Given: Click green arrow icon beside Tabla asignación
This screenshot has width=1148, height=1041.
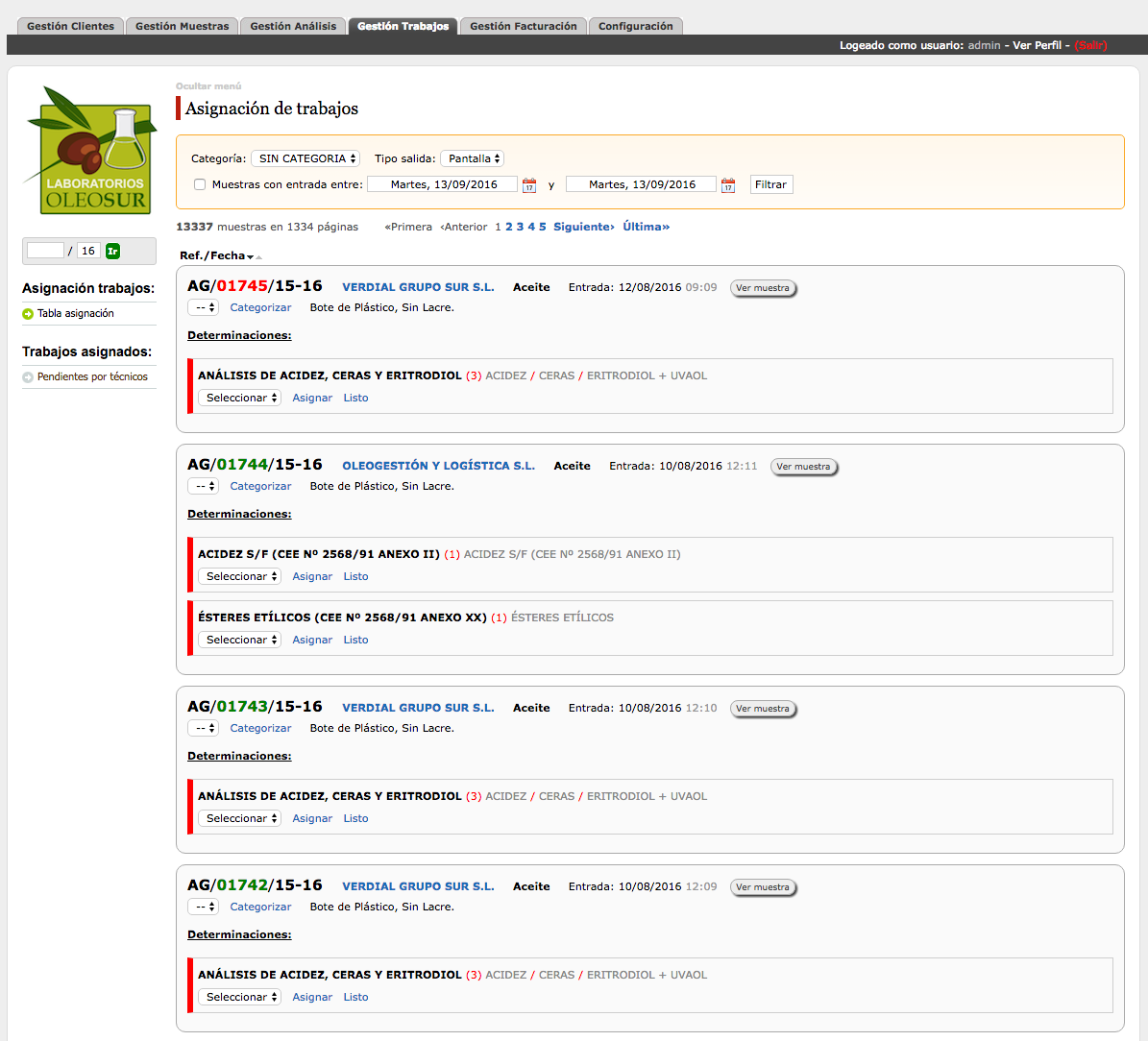Looking at the screenshot, I should [x=28, y=314].
